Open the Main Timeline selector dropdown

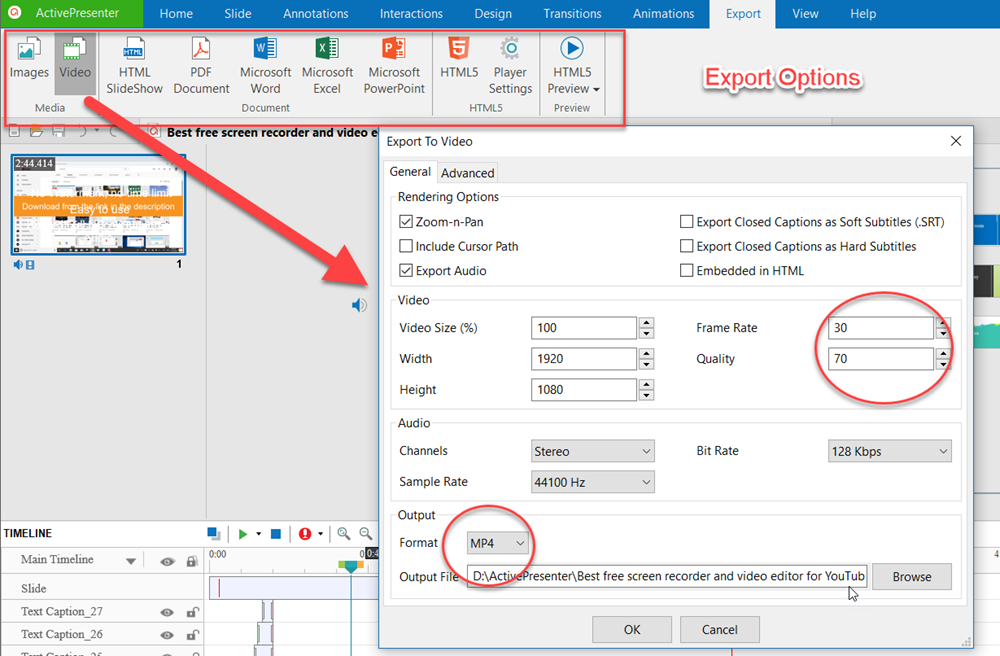coord(131,562)
